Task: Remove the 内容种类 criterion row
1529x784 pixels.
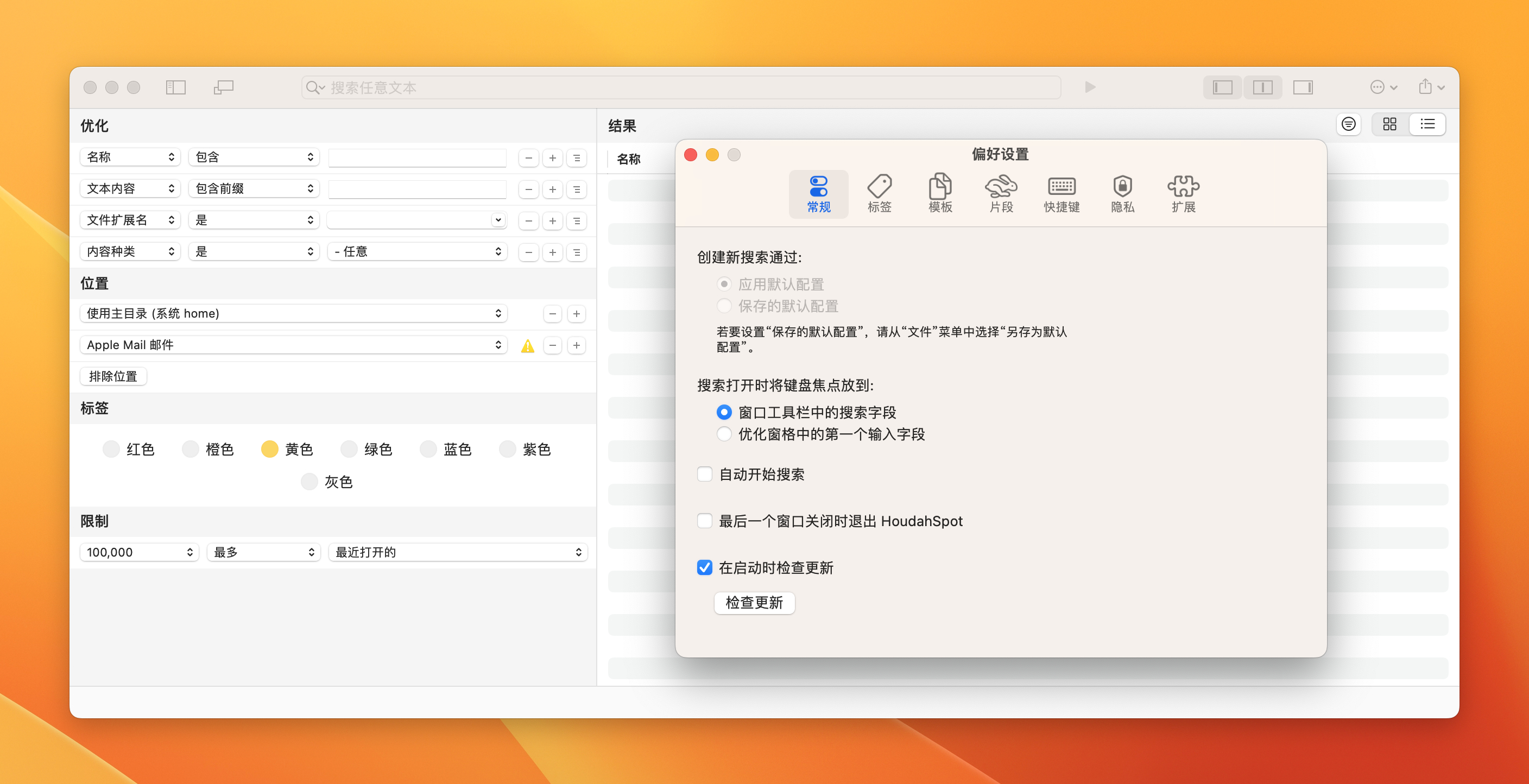Action: (528, 252)
